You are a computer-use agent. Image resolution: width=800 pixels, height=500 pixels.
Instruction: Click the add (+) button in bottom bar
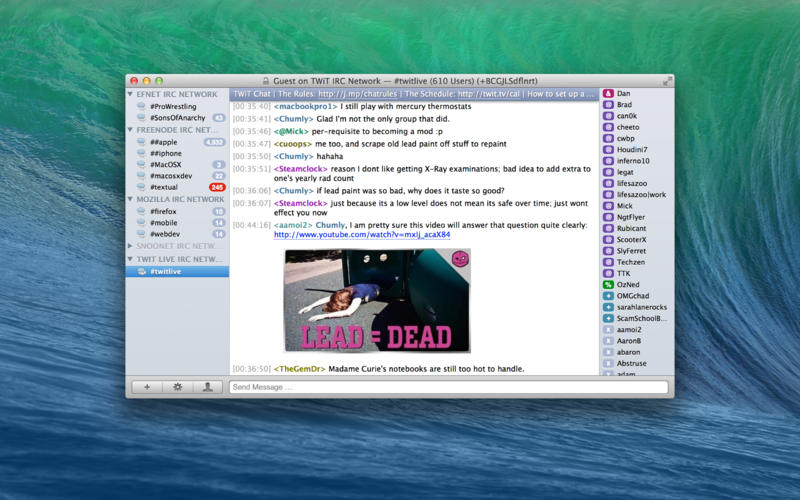[147, 387]
